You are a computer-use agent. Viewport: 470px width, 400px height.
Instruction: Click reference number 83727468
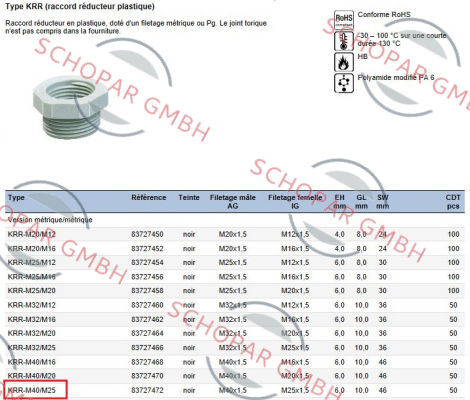point(147,362)
